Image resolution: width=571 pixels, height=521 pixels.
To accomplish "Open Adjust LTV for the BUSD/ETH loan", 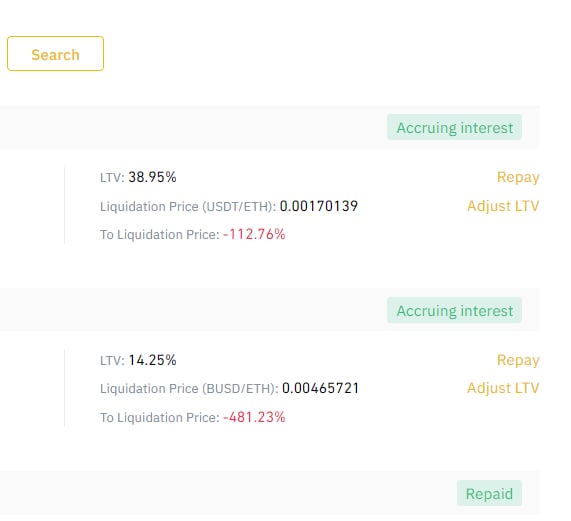I will 503,388.
